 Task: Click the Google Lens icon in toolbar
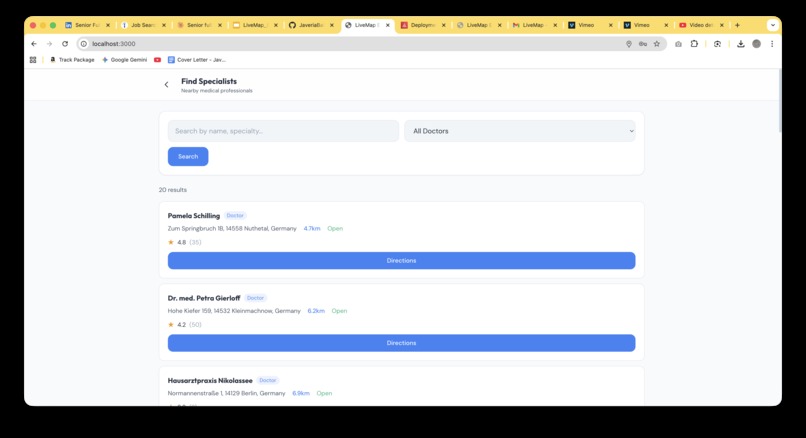tap(718, 44)
